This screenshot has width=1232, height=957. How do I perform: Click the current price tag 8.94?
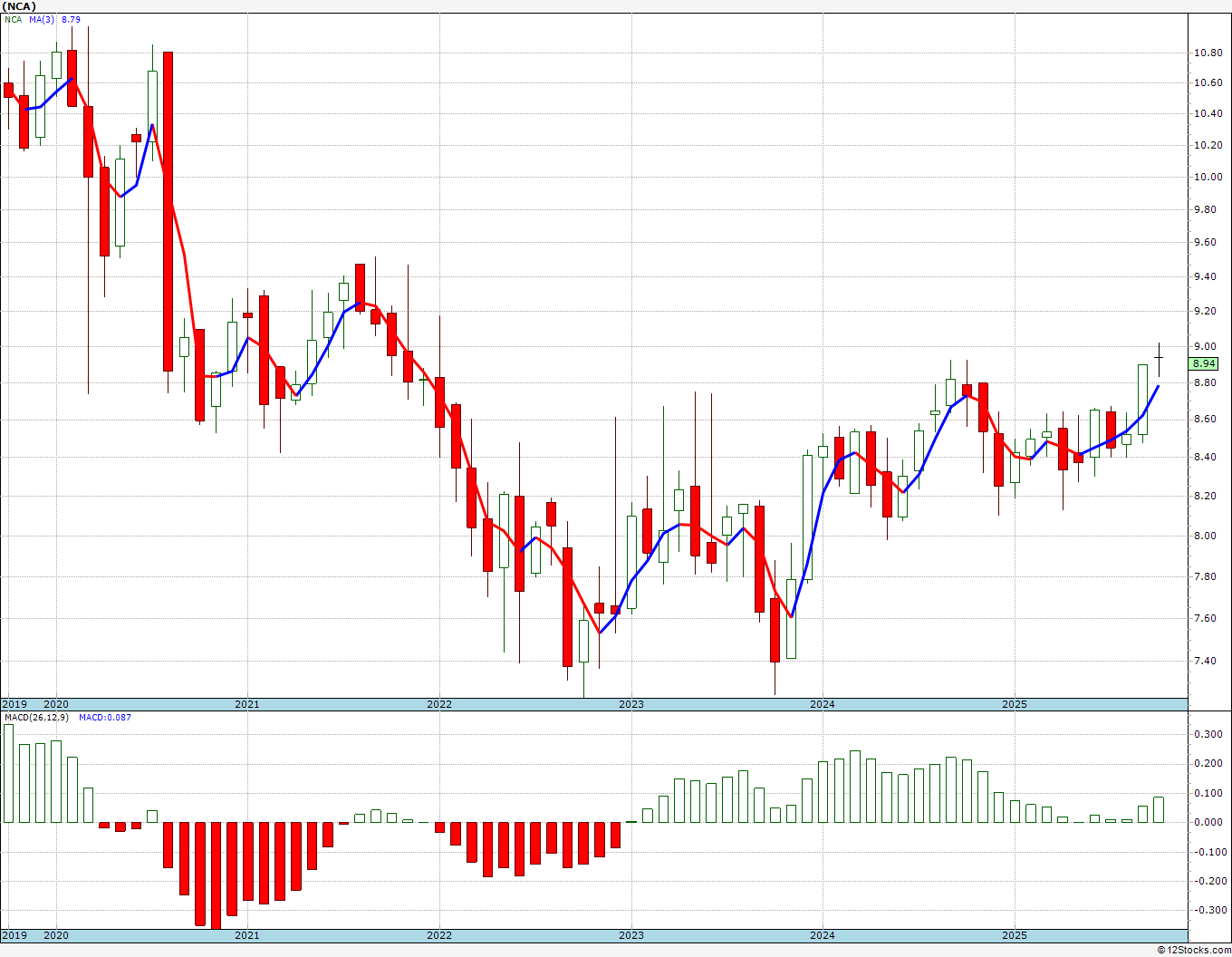(x=1204, y=363)
